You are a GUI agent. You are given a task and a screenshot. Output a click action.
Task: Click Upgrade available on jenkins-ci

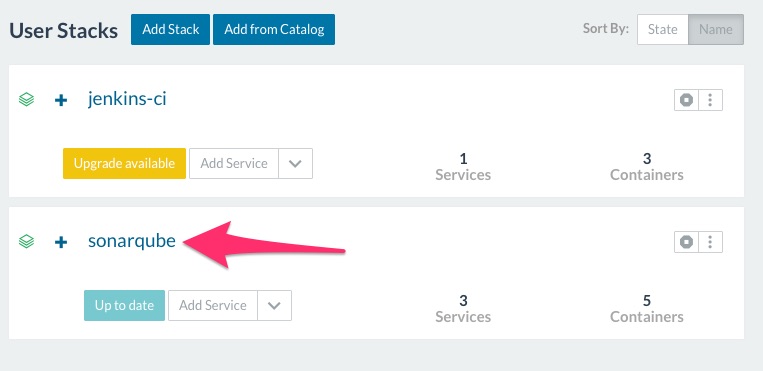click(124, 164)
